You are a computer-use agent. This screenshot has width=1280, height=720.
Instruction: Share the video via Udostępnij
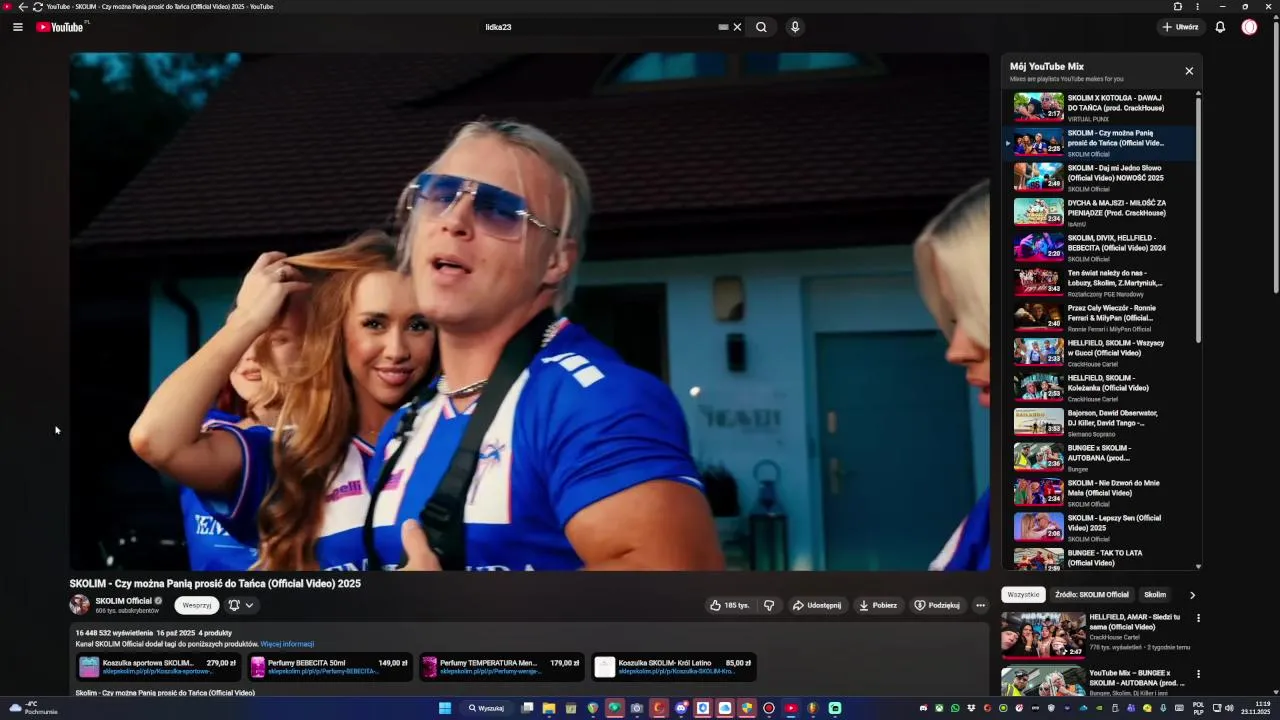(816, 605)
